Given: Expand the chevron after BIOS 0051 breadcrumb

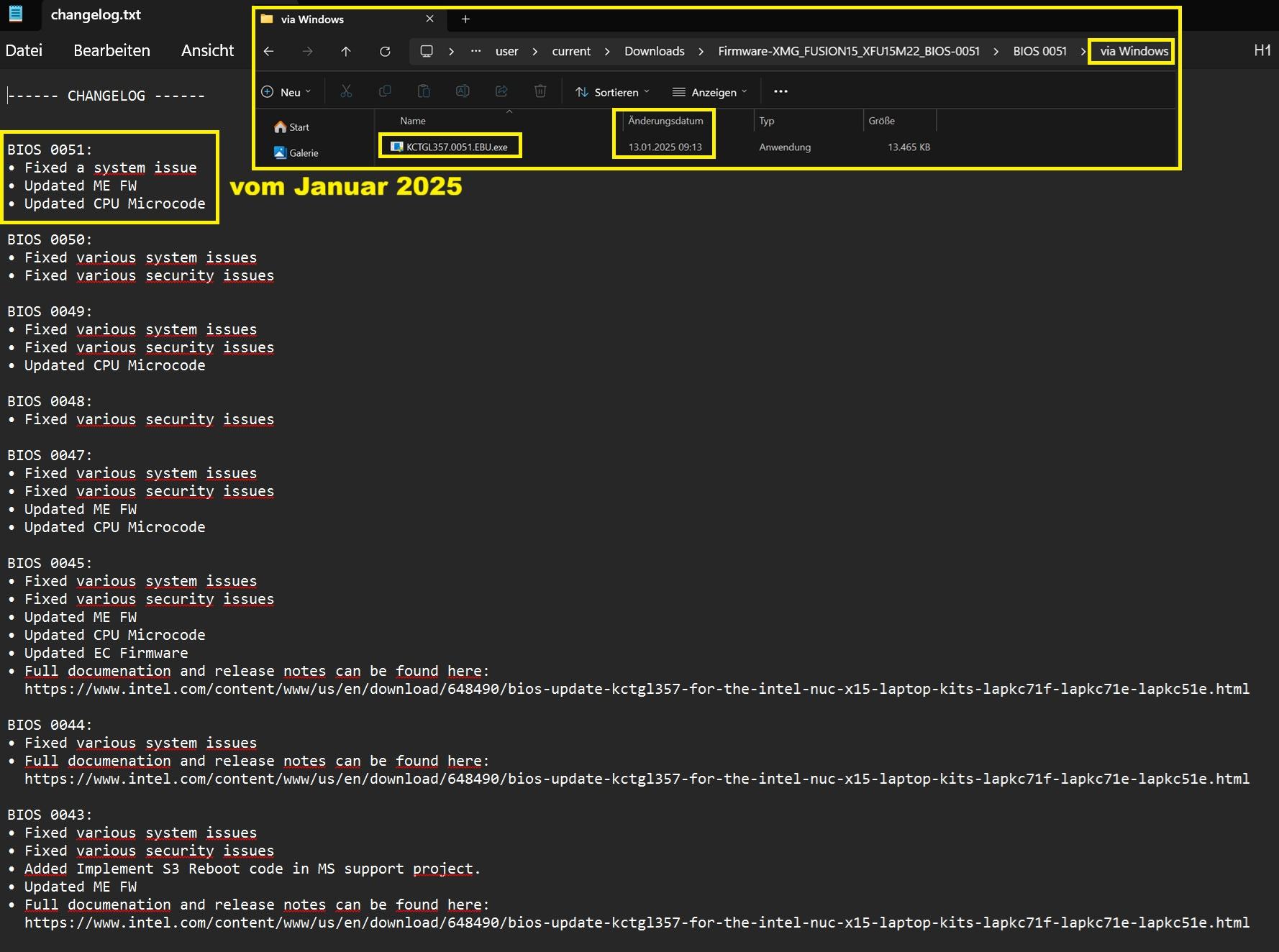Looking at the screenshot, I should coord(1083,51).
